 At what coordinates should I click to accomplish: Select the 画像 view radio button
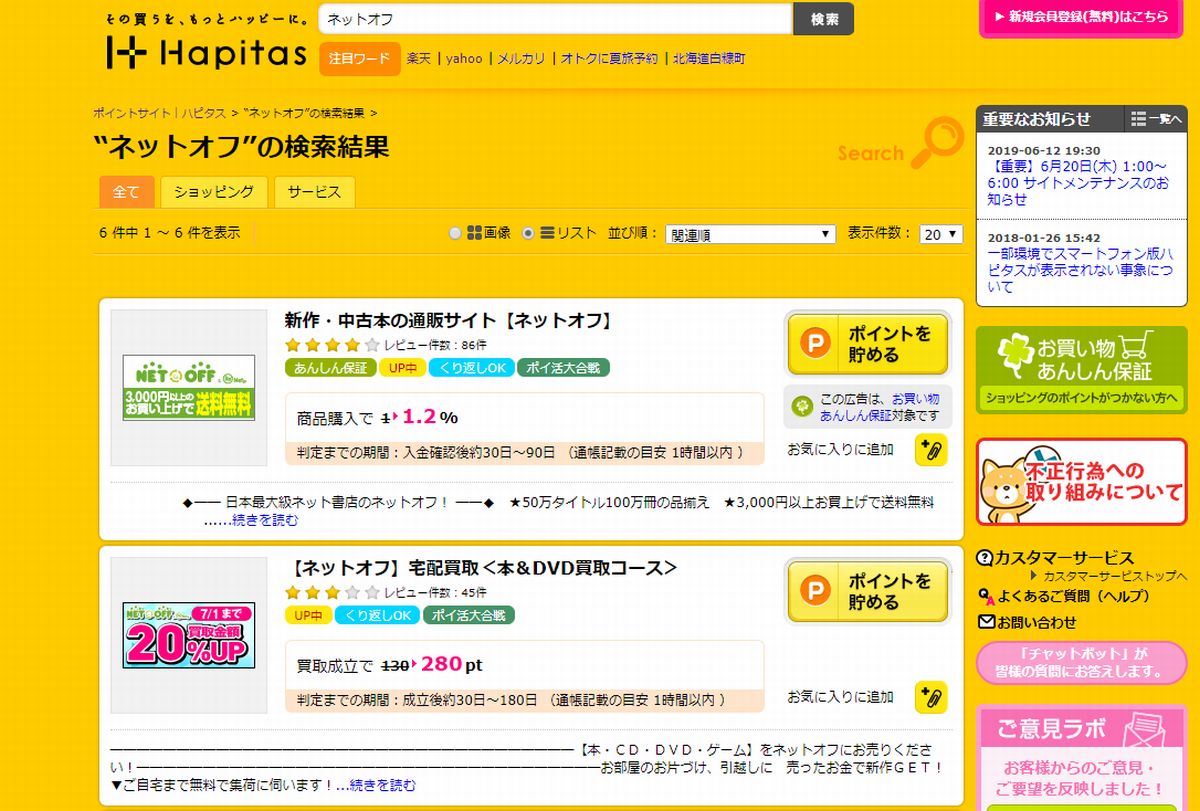456,233
